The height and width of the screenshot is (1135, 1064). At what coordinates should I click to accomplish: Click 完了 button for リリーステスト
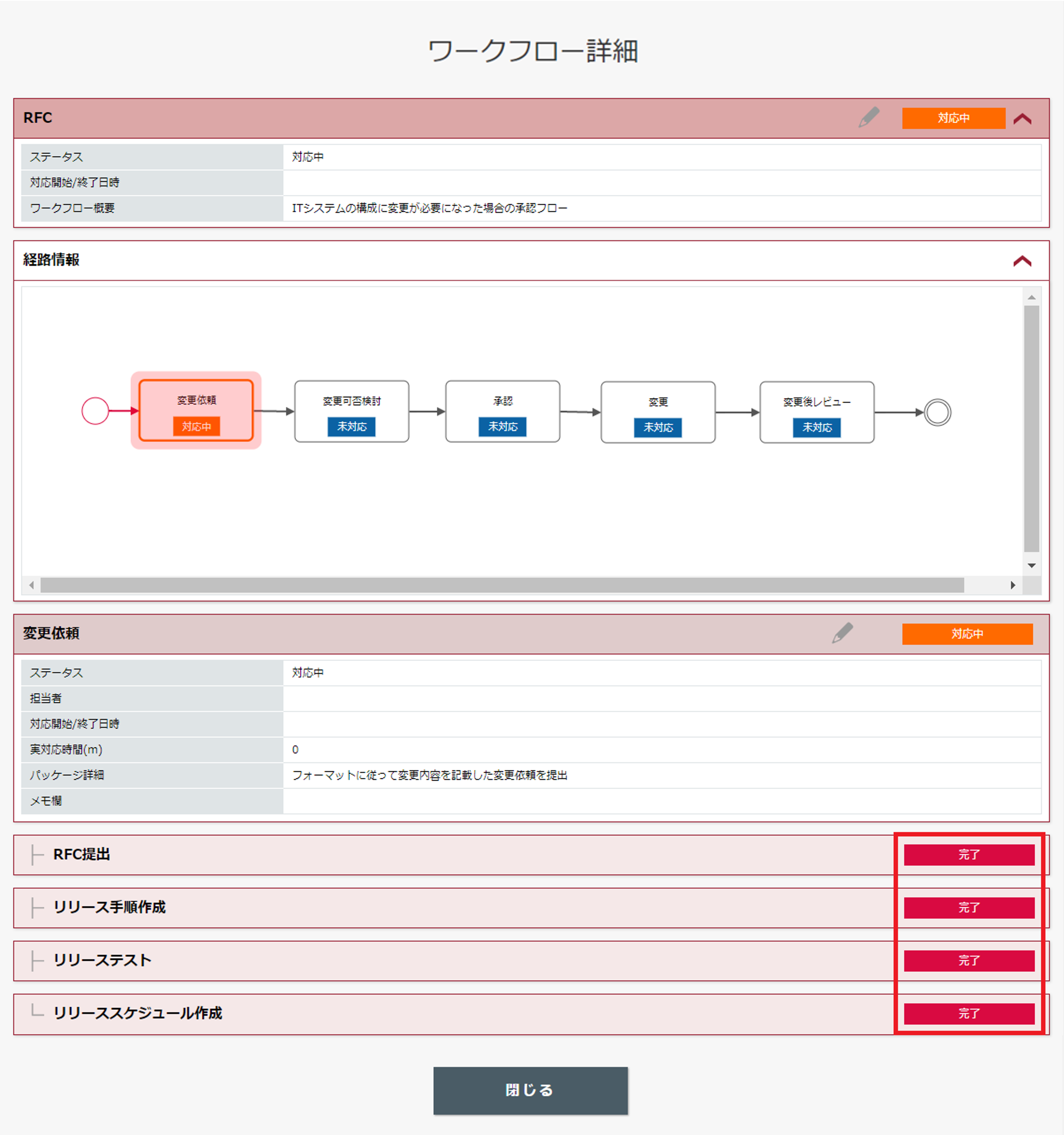(969, 961)
